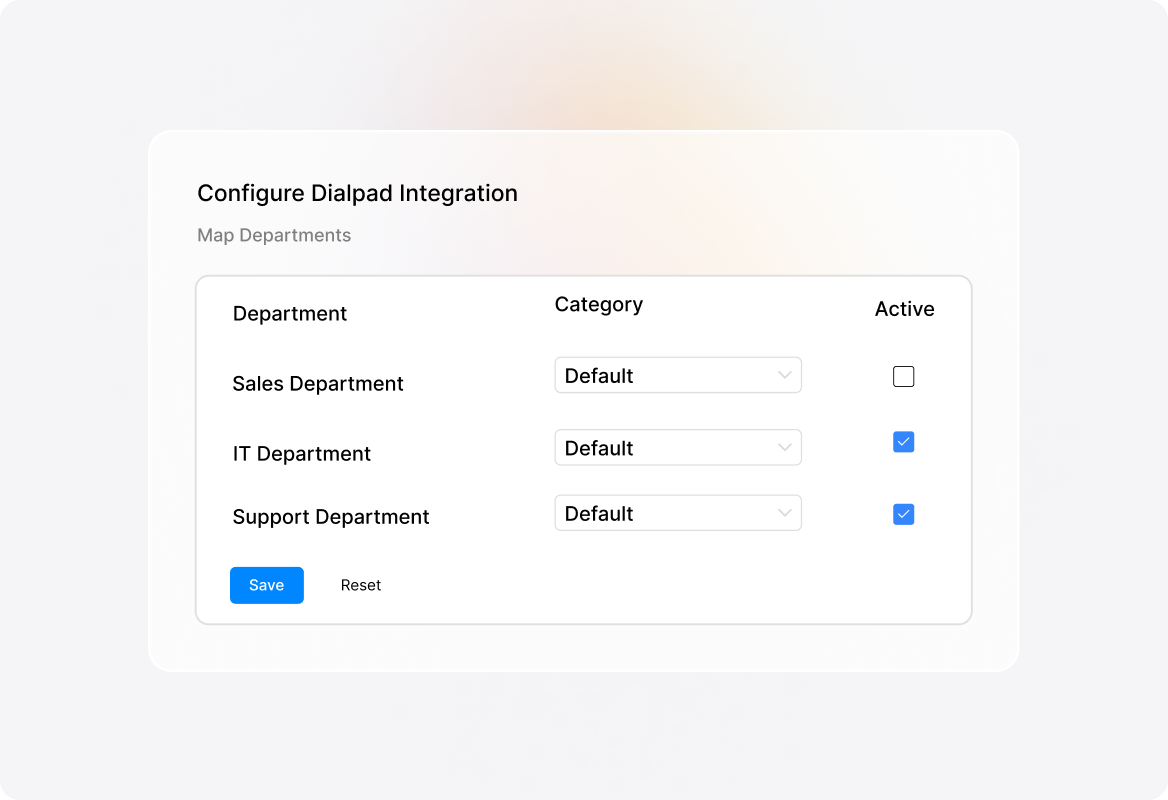The width and height of the screenshot is (1168, 800).
Task: Select the IT Department row label
Action: point(302,453)
